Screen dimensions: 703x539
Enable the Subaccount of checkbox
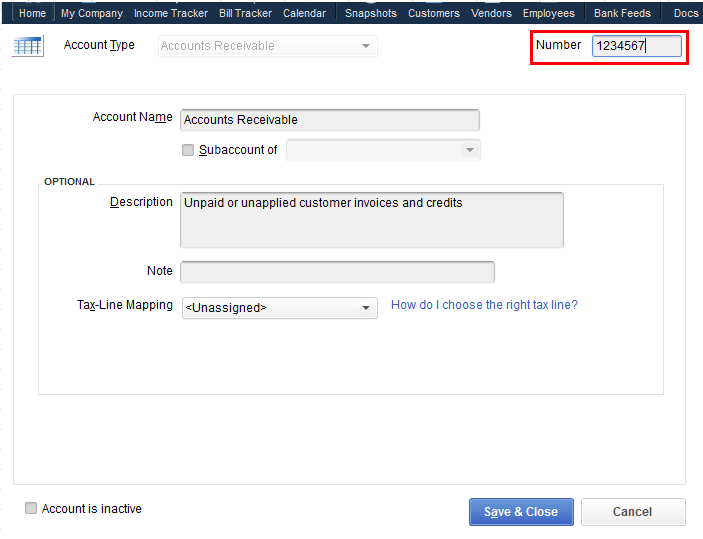coord(188,150)
